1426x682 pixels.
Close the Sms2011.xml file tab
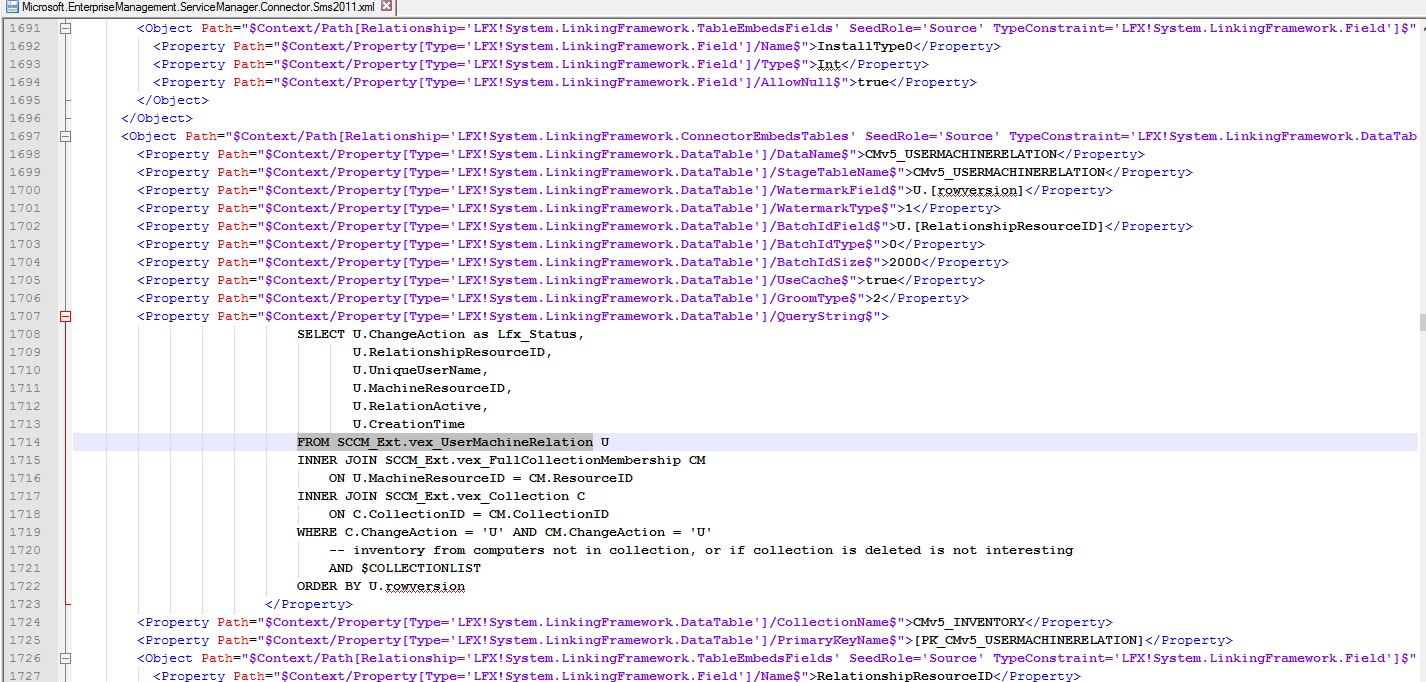(386, 7)
